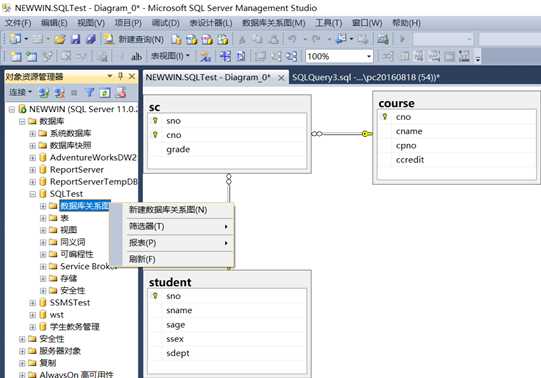The height and width of the screenshot is (378, 541).
Task: Click the primary key icon beside sc sno
Action: (x=155, y=121)
